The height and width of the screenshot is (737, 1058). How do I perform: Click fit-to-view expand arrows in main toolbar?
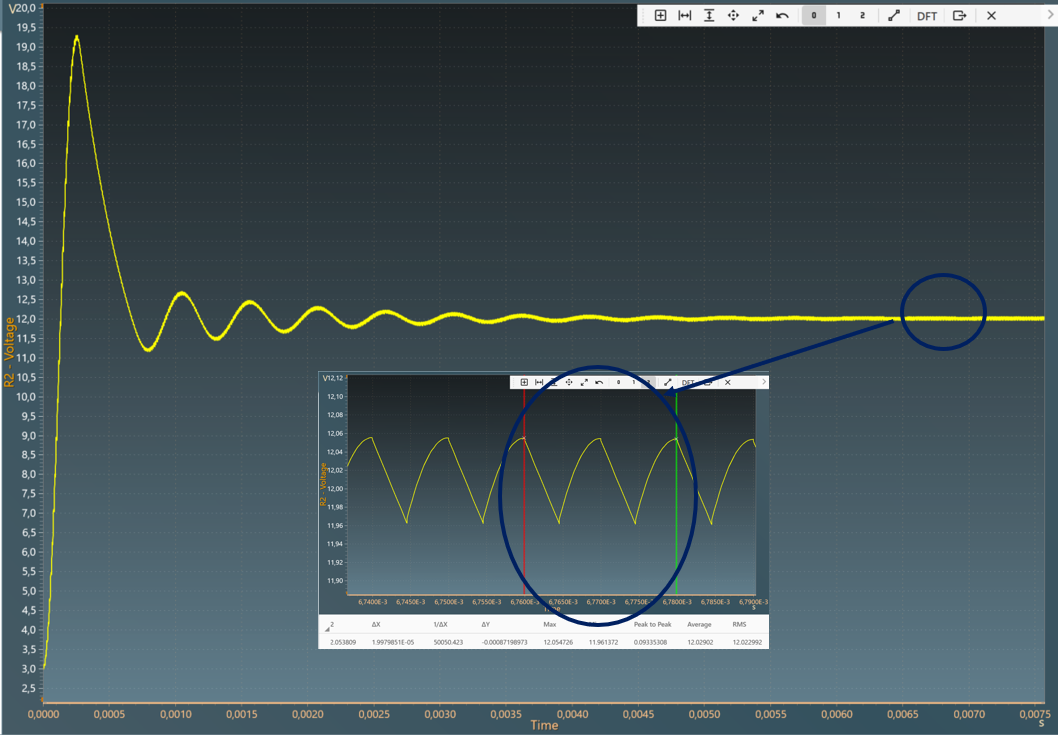point(758,16)
